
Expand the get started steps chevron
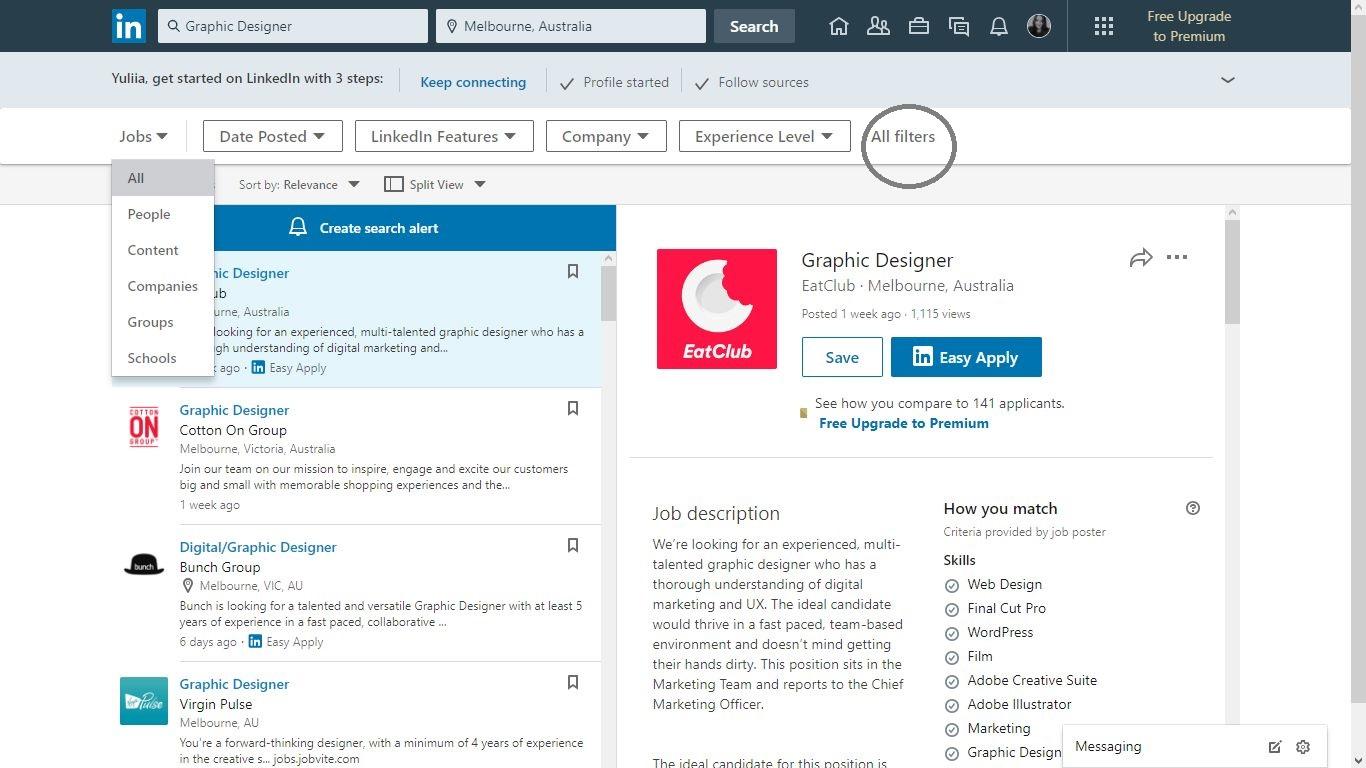(1228, 80)
